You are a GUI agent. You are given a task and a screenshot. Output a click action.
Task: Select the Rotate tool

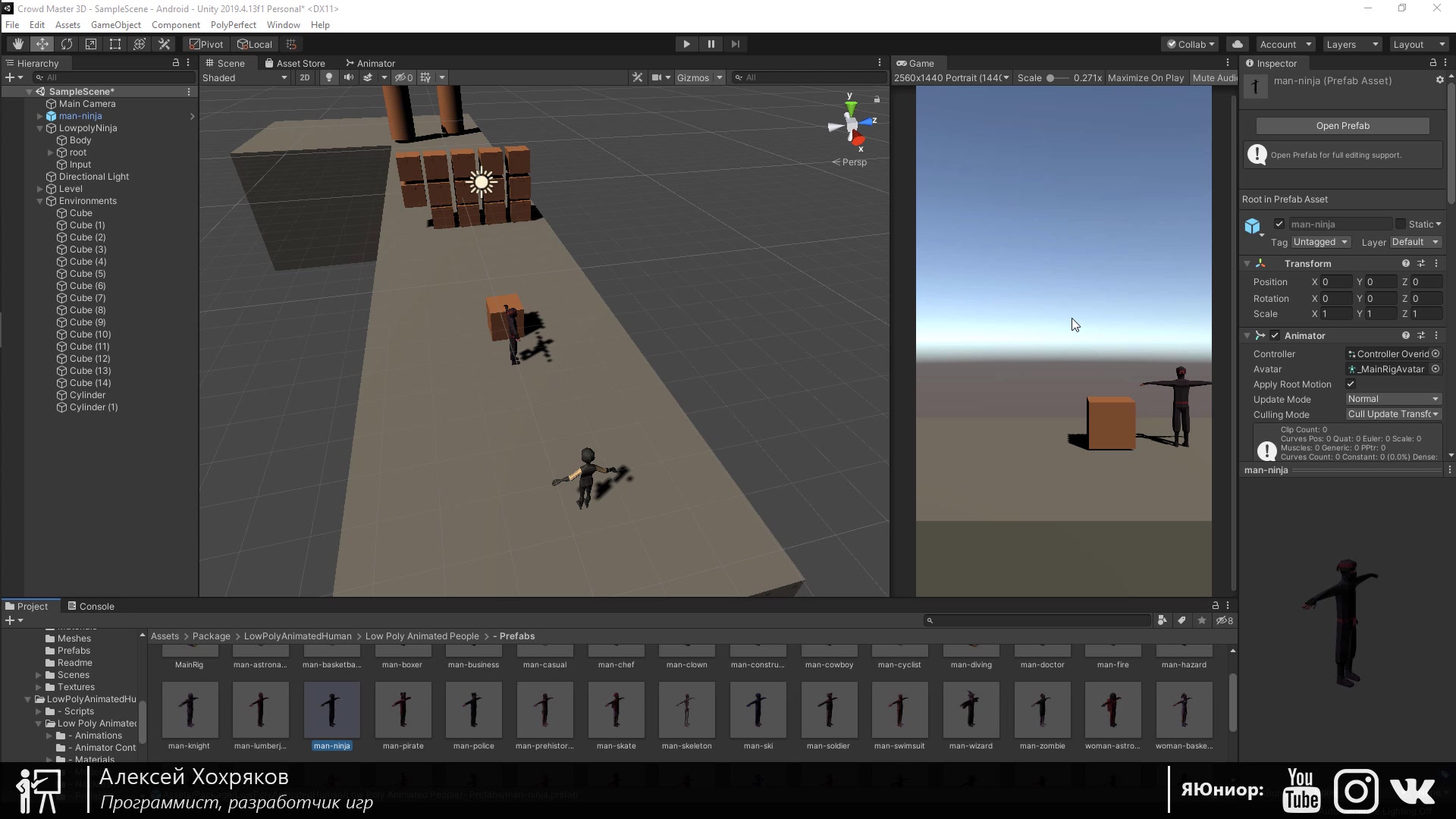[x=67, y=44]
